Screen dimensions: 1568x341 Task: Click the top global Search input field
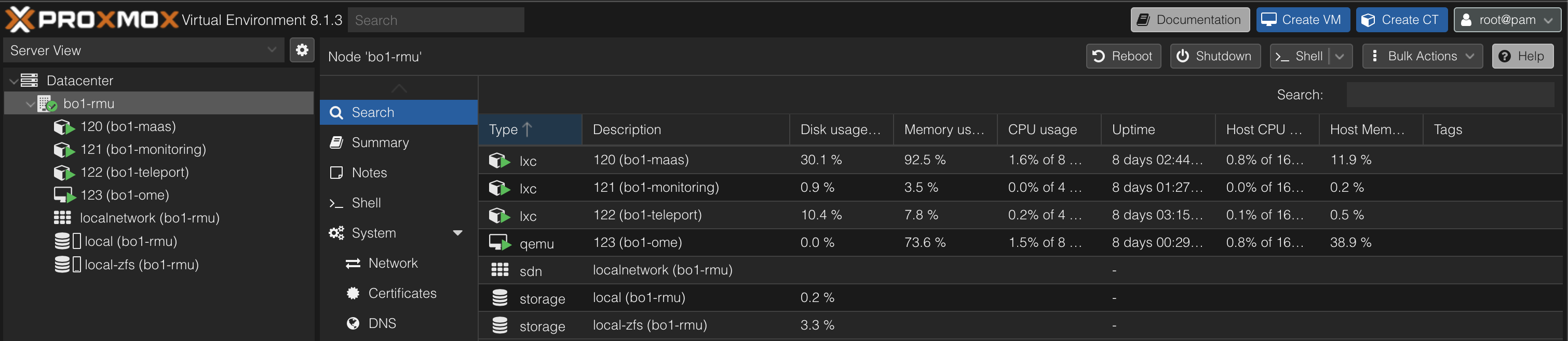tap(436, 20)
